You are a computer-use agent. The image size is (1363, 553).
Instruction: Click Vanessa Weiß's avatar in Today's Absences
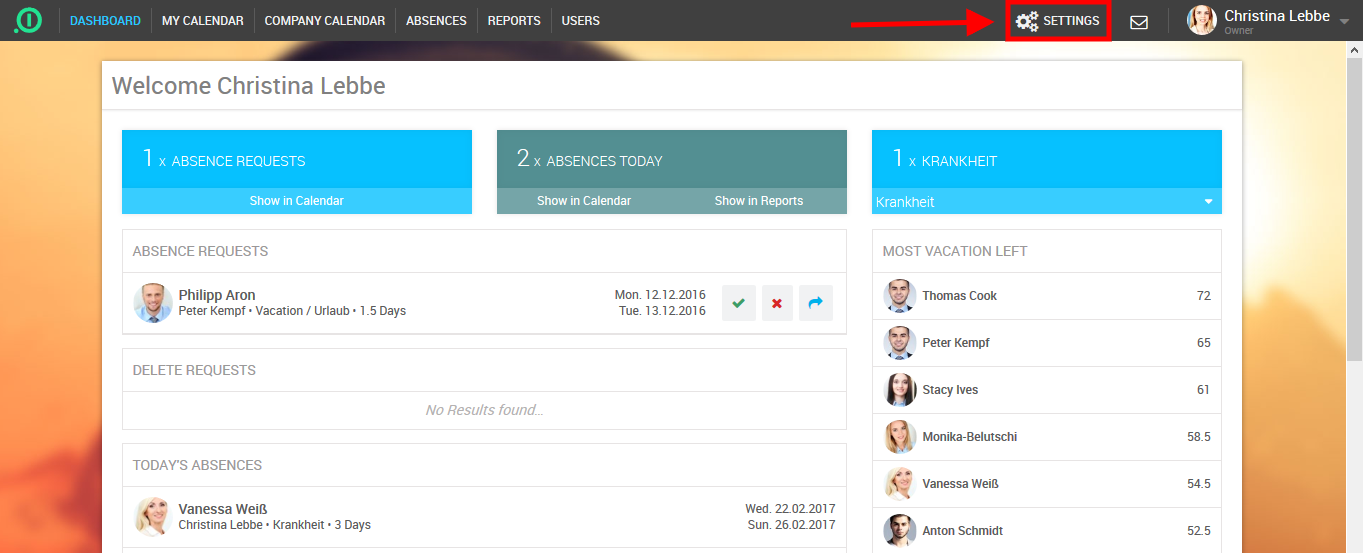[152, 516]
